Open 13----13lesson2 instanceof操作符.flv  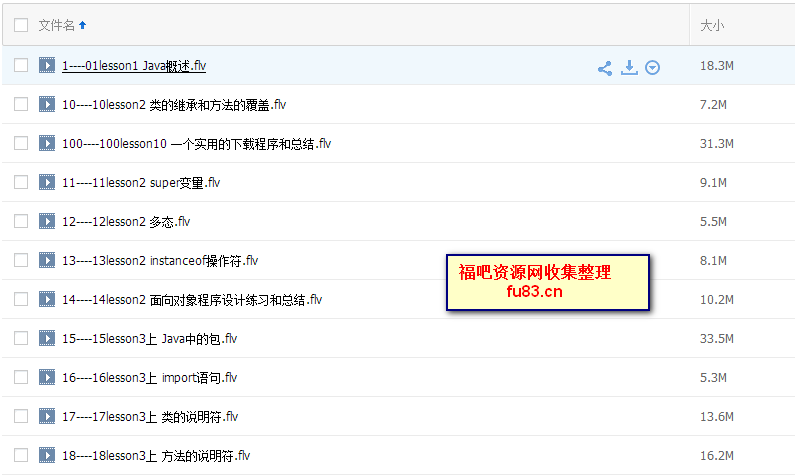click(160, 261)
